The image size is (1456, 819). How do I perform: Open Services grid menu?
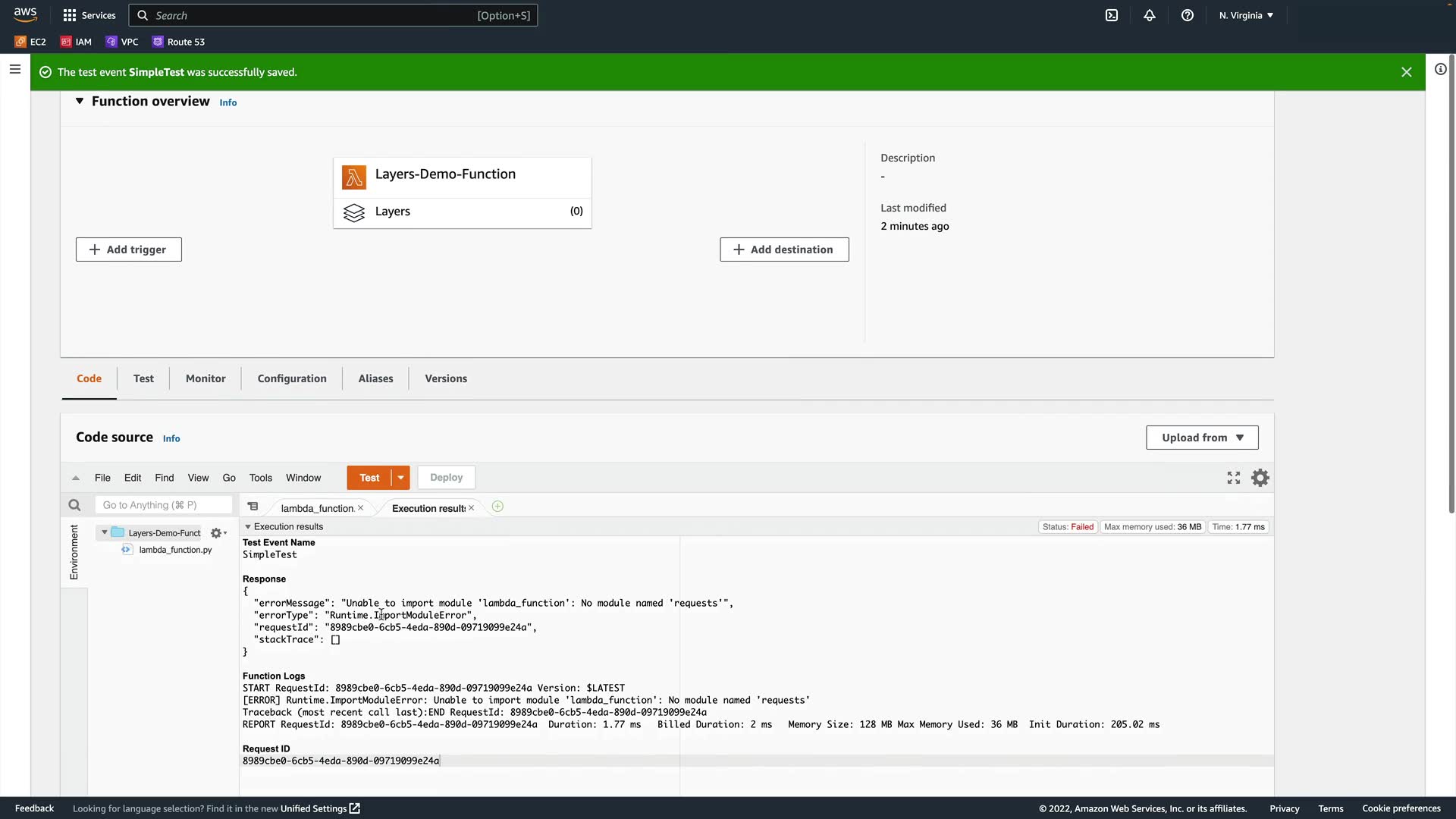(x=89, y=15)
